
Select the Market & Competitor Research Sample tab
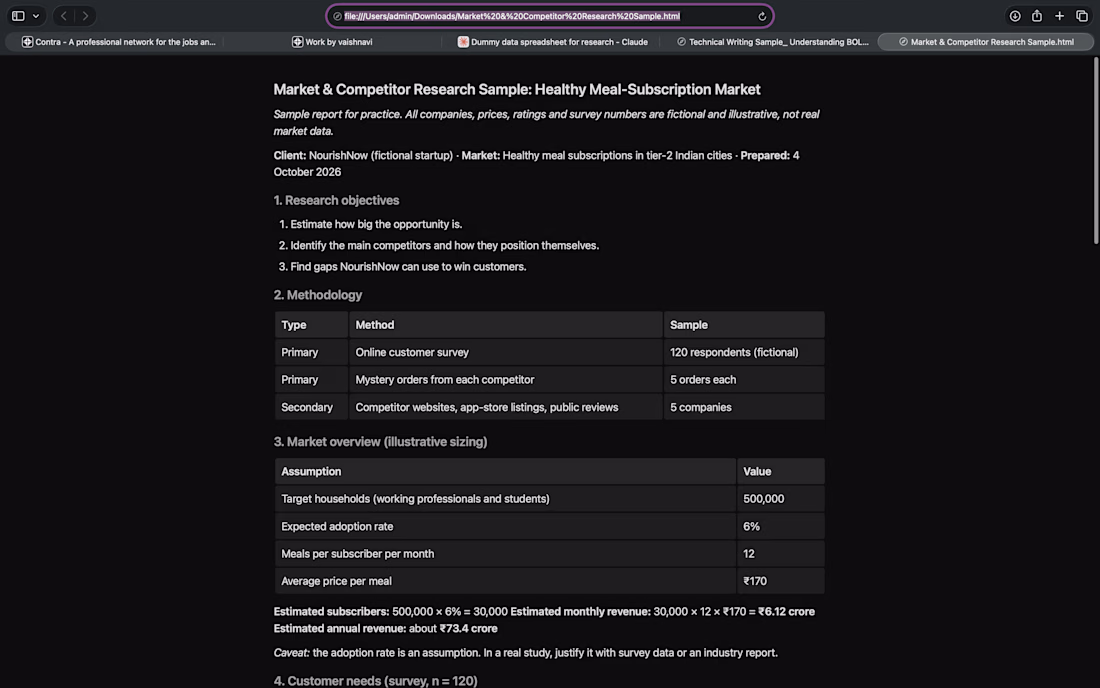pyautogui.click(x=986, y=42)
